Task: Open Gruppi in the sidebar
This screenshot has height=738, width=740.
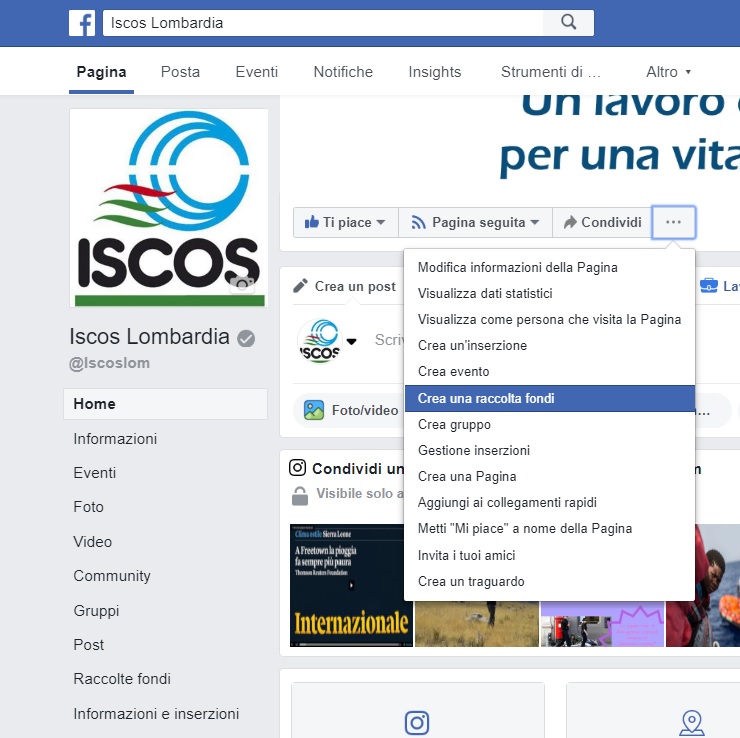Action: coord(96,611)
